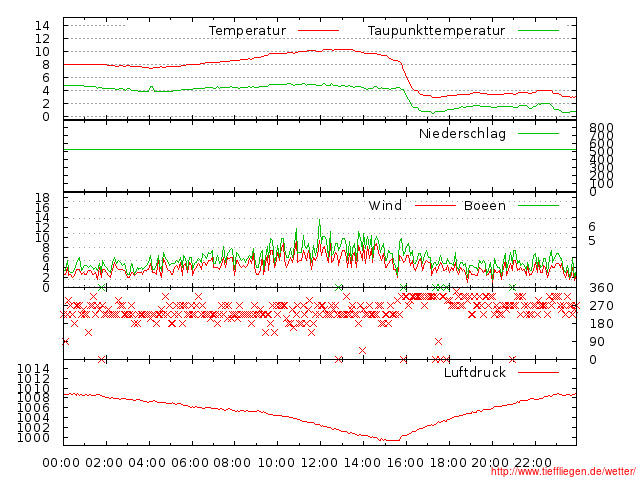640x480 pixels.
Task: Click the red Temperatur legend line
Action: (x=318, y=31)
